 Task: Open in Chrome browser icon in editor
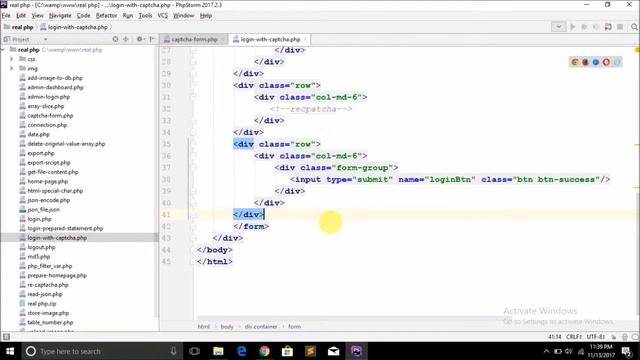coord(575,62)
